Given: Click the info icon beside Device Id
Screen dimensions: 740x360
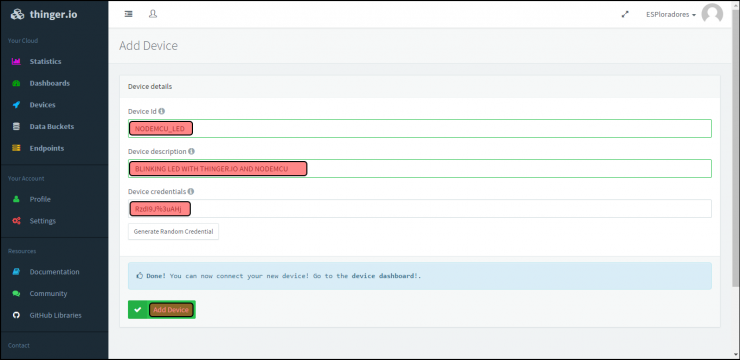Looking at the screenshot, I should pos(162,111).
